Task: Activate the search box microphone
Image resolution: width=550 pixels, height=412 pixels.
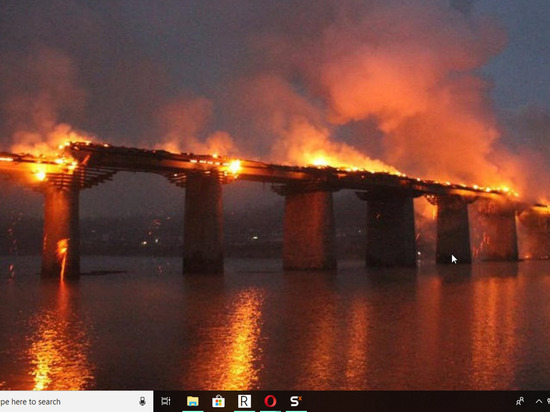Action: click(142, 401)
